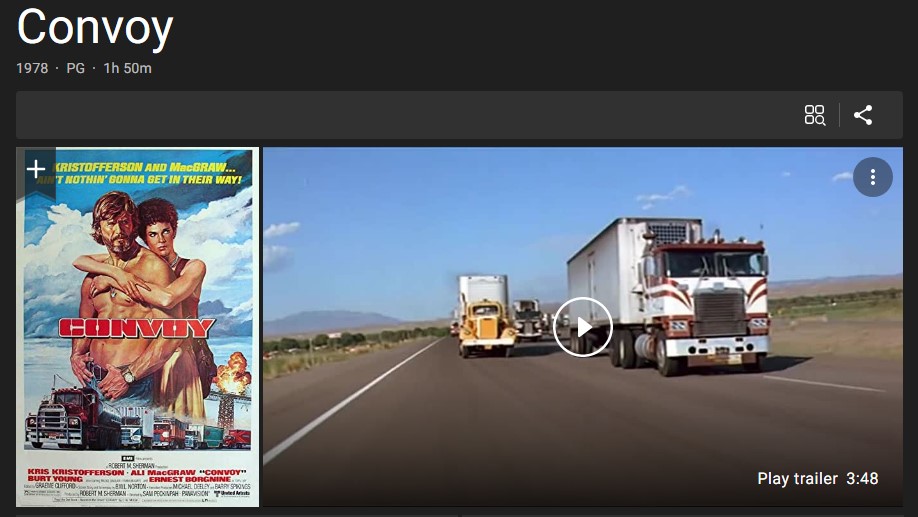The image size is (918, 517).
Task: Click the cast credits block on poster
Action: click(x=138, y=479)
